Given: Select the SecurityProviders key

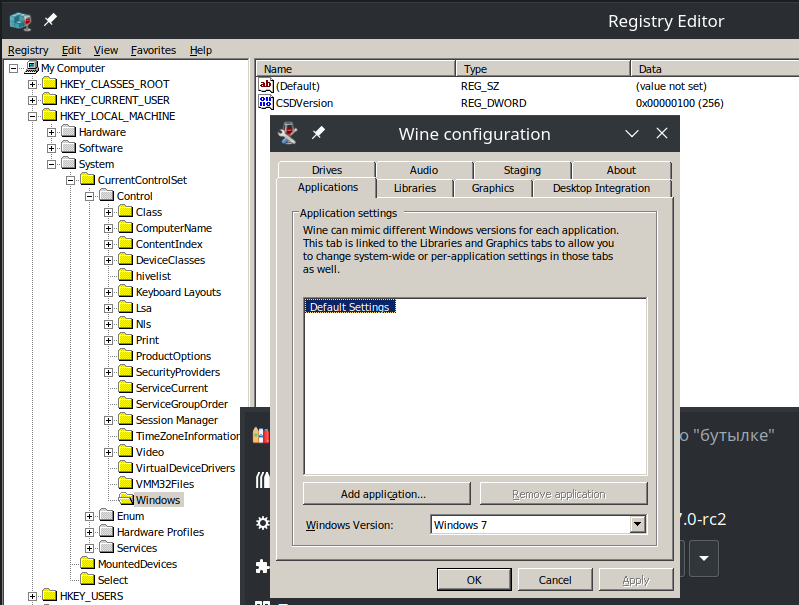Looking at the screenshot, I should pyautogui.click(x=178, y=372).
